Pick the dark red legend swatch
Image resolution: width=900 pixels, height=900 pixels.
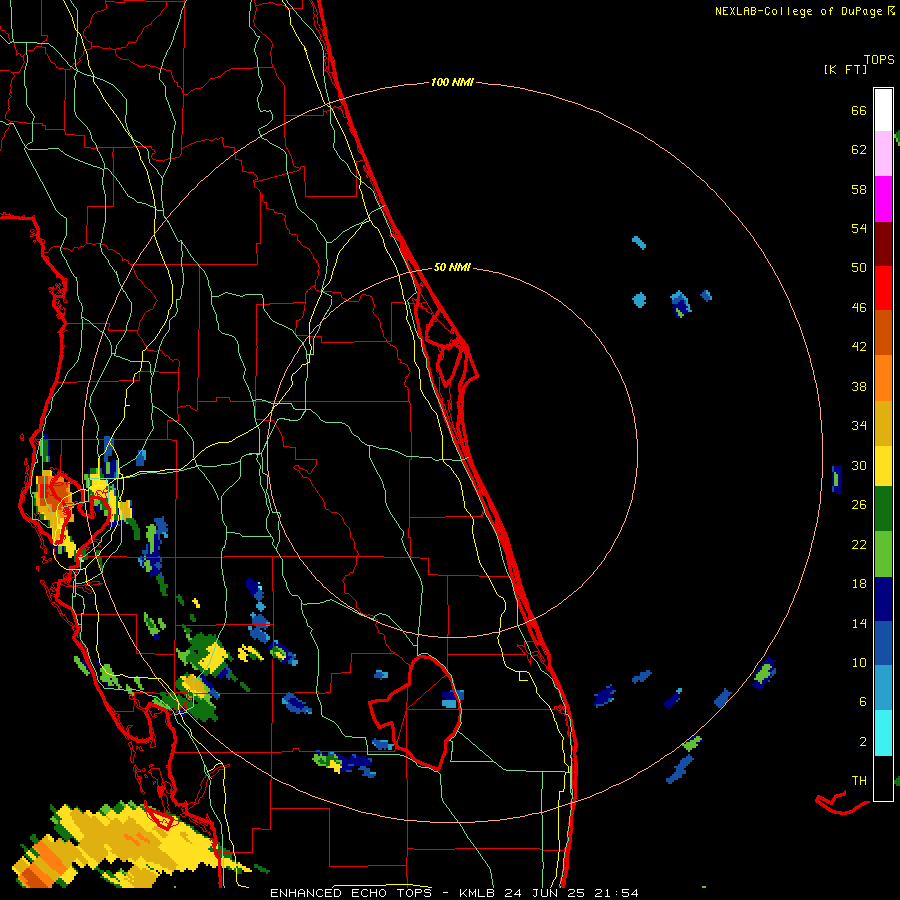tap(883, 244)
